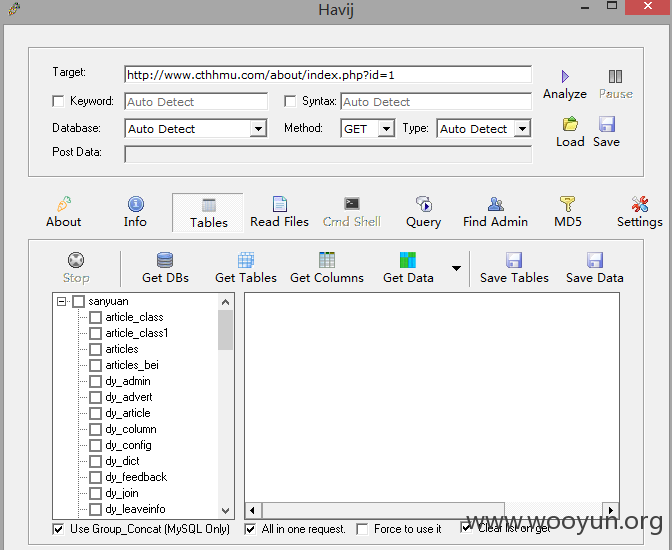Click the Stop icon

point(76,260)
